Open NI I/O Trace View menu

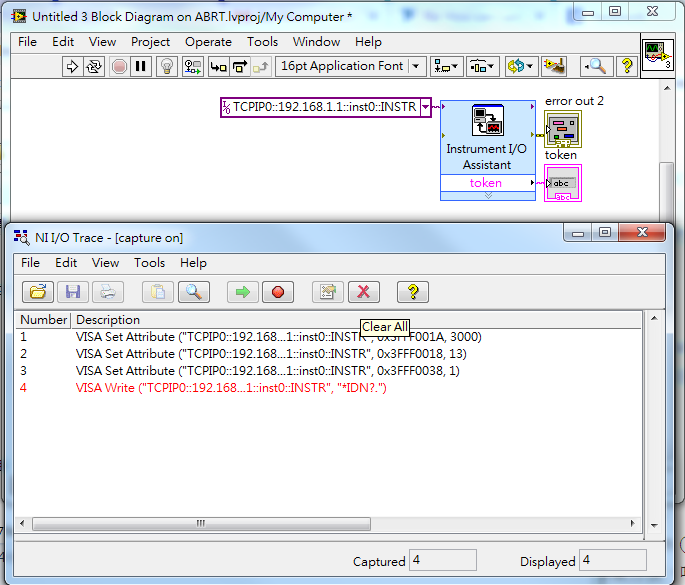click(x=105, y=263)
